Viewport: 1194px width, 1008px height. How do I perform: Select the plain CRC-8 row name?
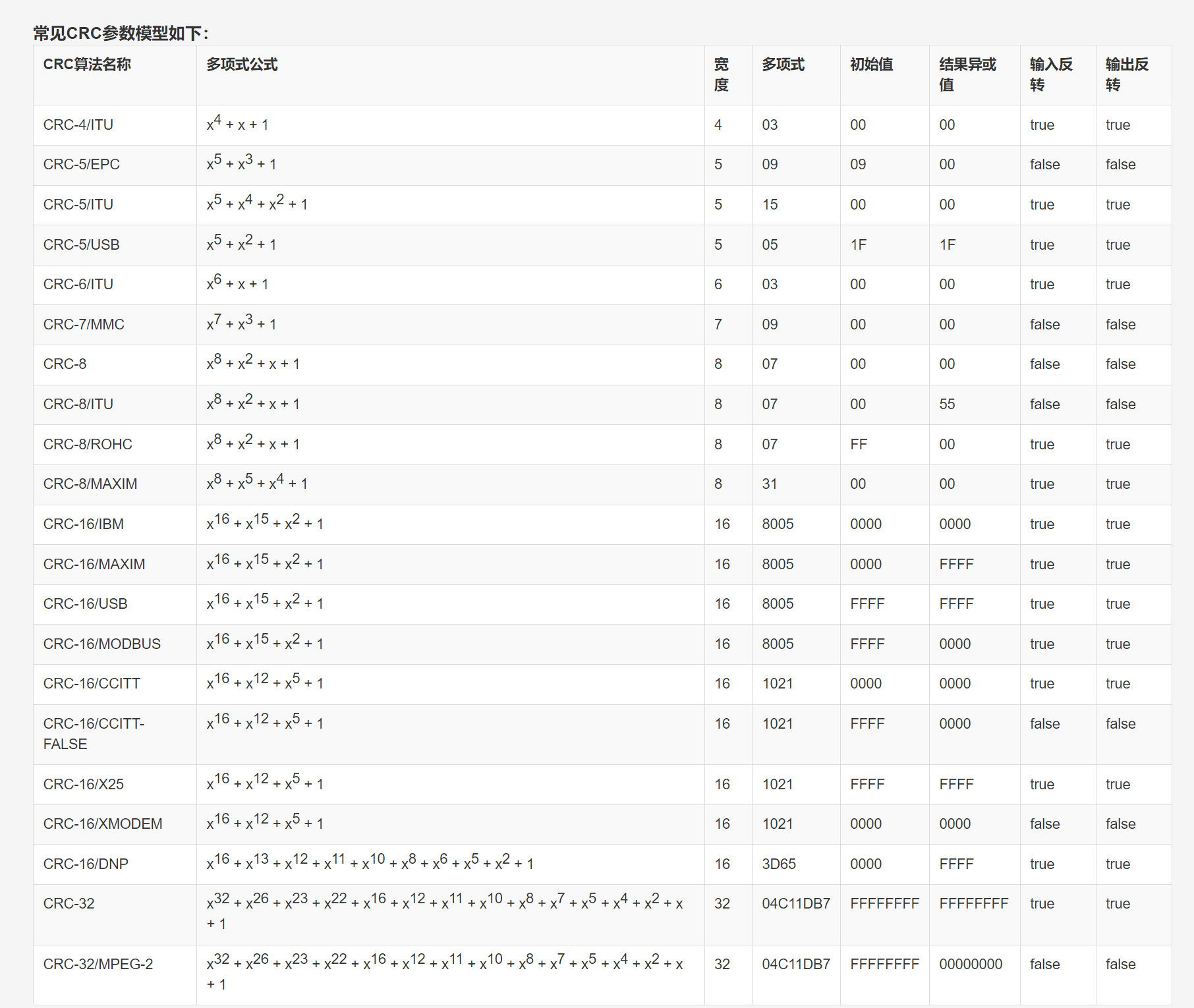pyautogui.click(x=65, y=364)
